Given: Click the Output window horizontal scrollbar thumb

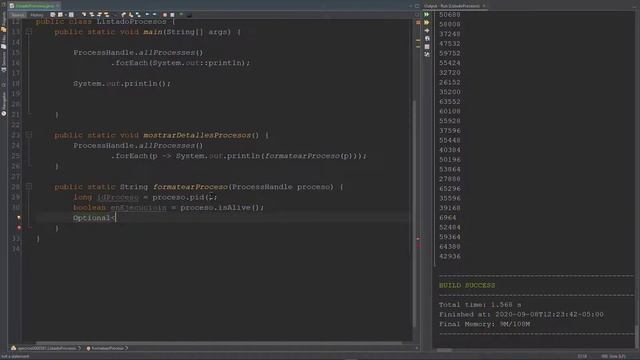Looking at the screenshot, I should [444, 350].
